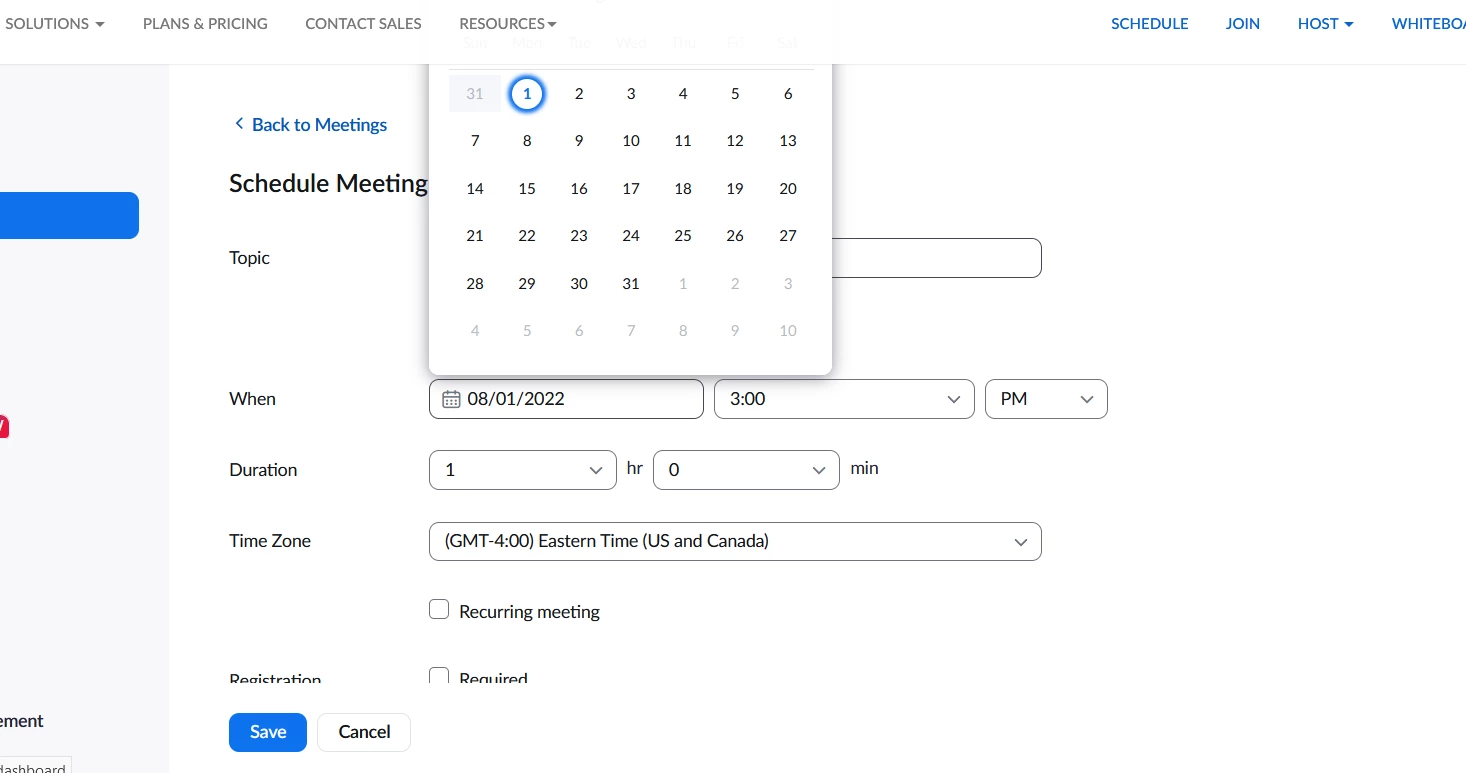Image resolution: width=1466 pixels, height=773 pixels.
Task: Choose day 9 in the second calendar row
Action: pyautogui.click(x=579, y=141)
